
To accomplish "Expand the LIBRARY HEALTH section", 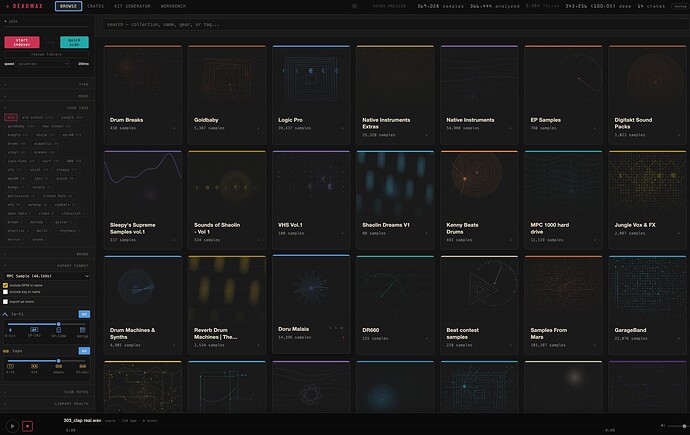I will [47, 403].
